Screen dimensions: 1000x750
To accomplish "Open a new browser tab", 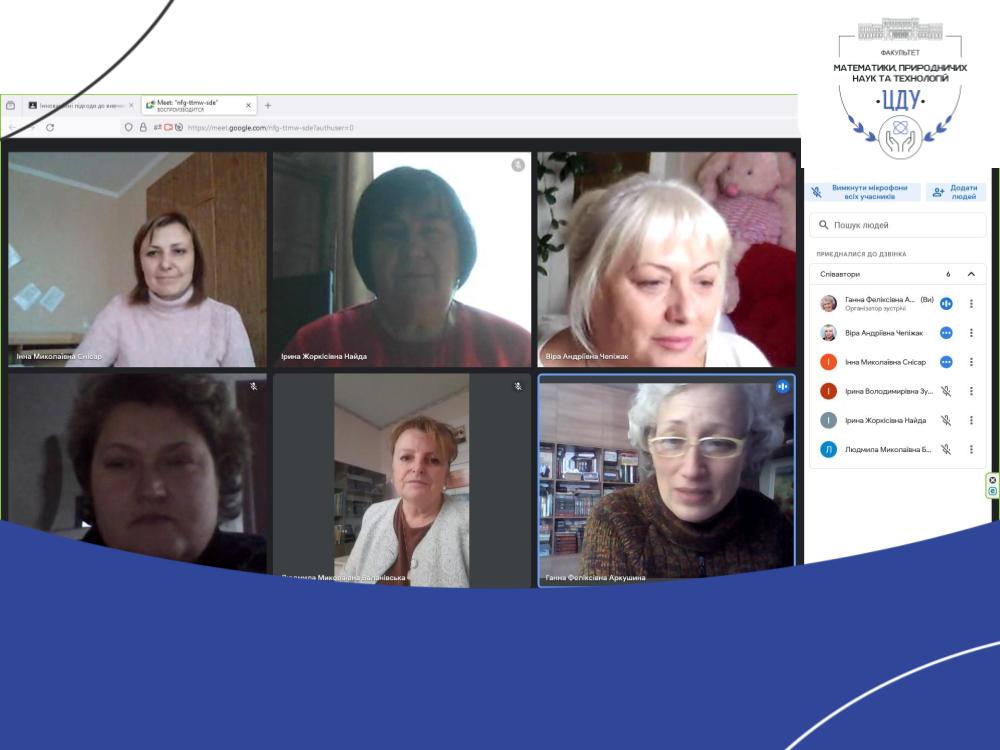I will [268, 105].
